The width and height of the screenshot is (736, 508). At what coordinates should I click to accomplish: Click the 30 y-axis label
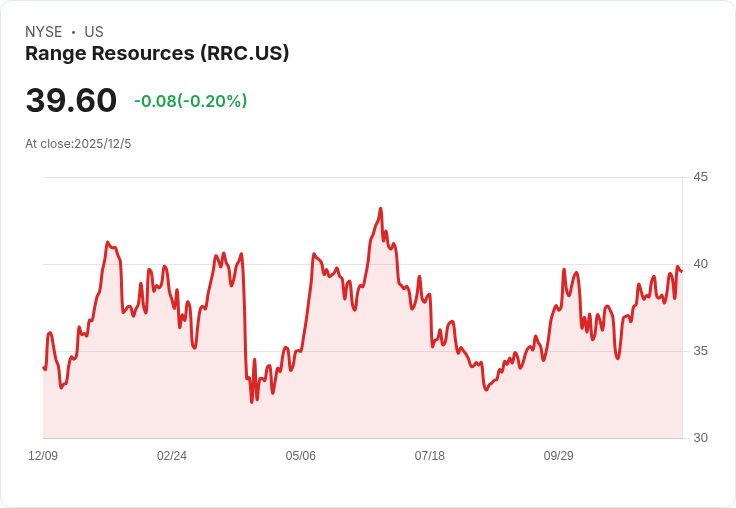click(700, 438)
